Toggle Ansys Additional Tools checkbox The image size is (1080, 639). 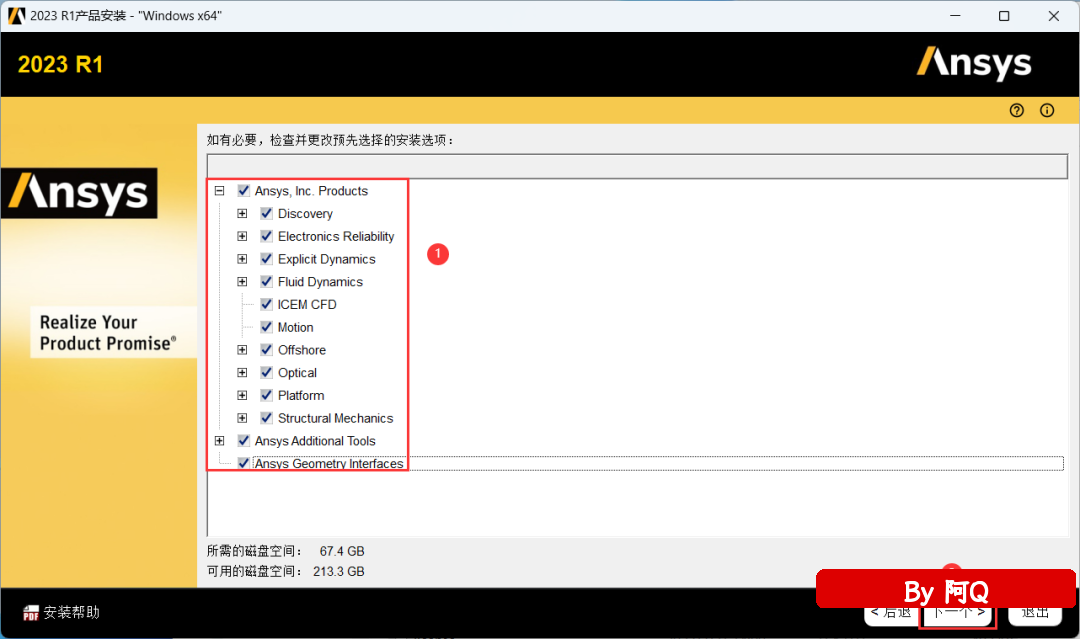click(243, 441)
